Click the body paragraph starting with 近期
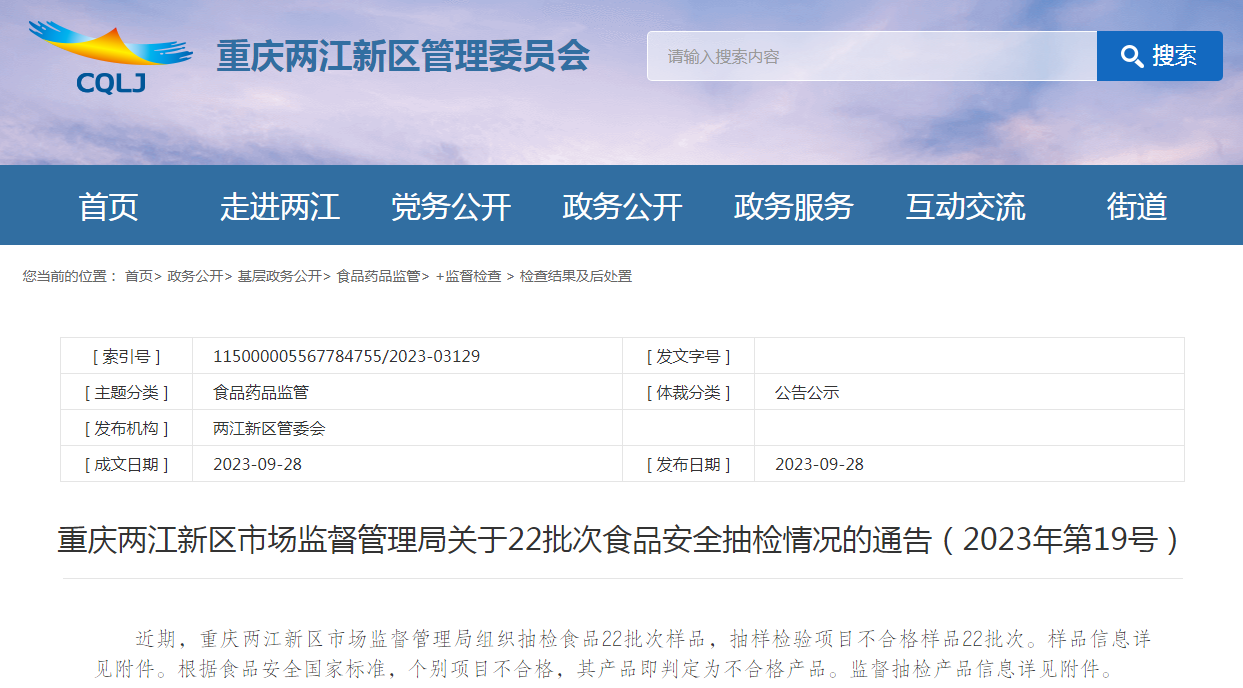 click(623, 653)
